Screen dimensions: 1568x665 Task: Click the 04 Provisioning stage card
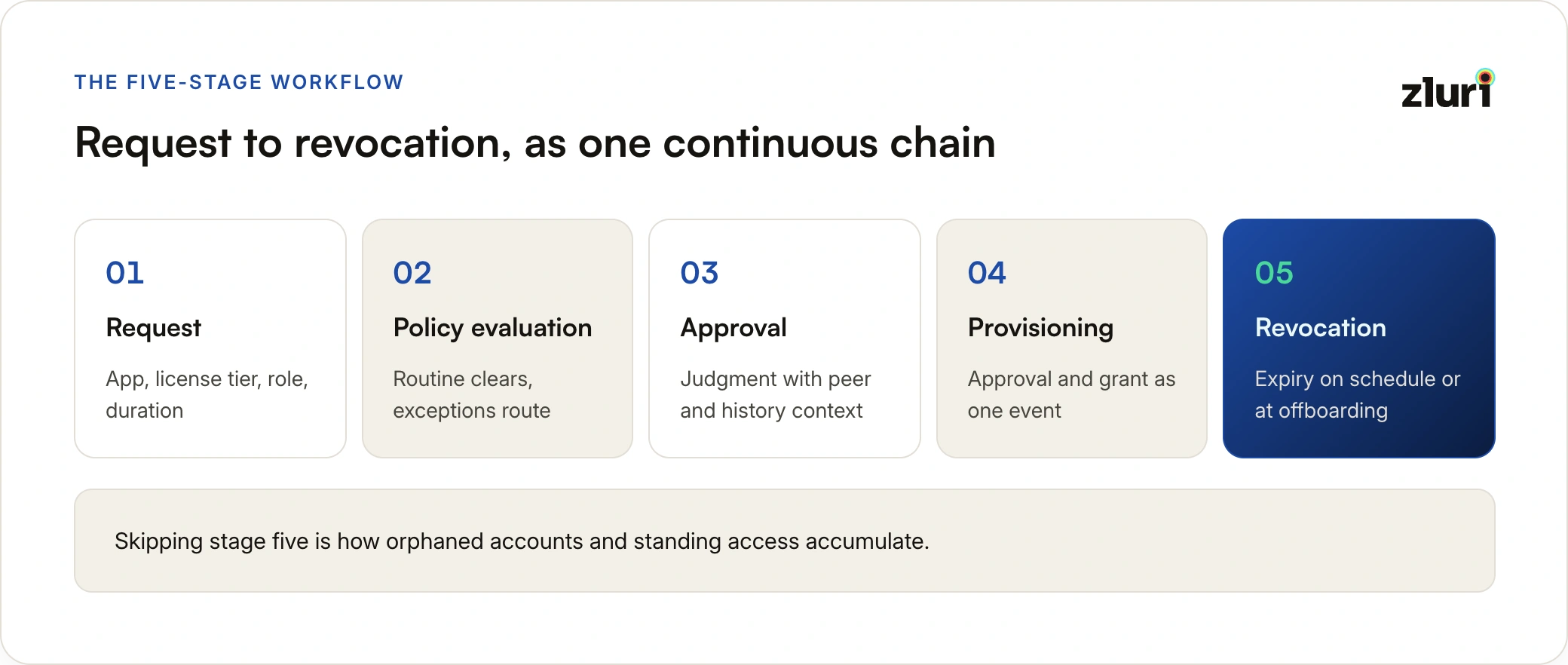[x=1072, y=339]
